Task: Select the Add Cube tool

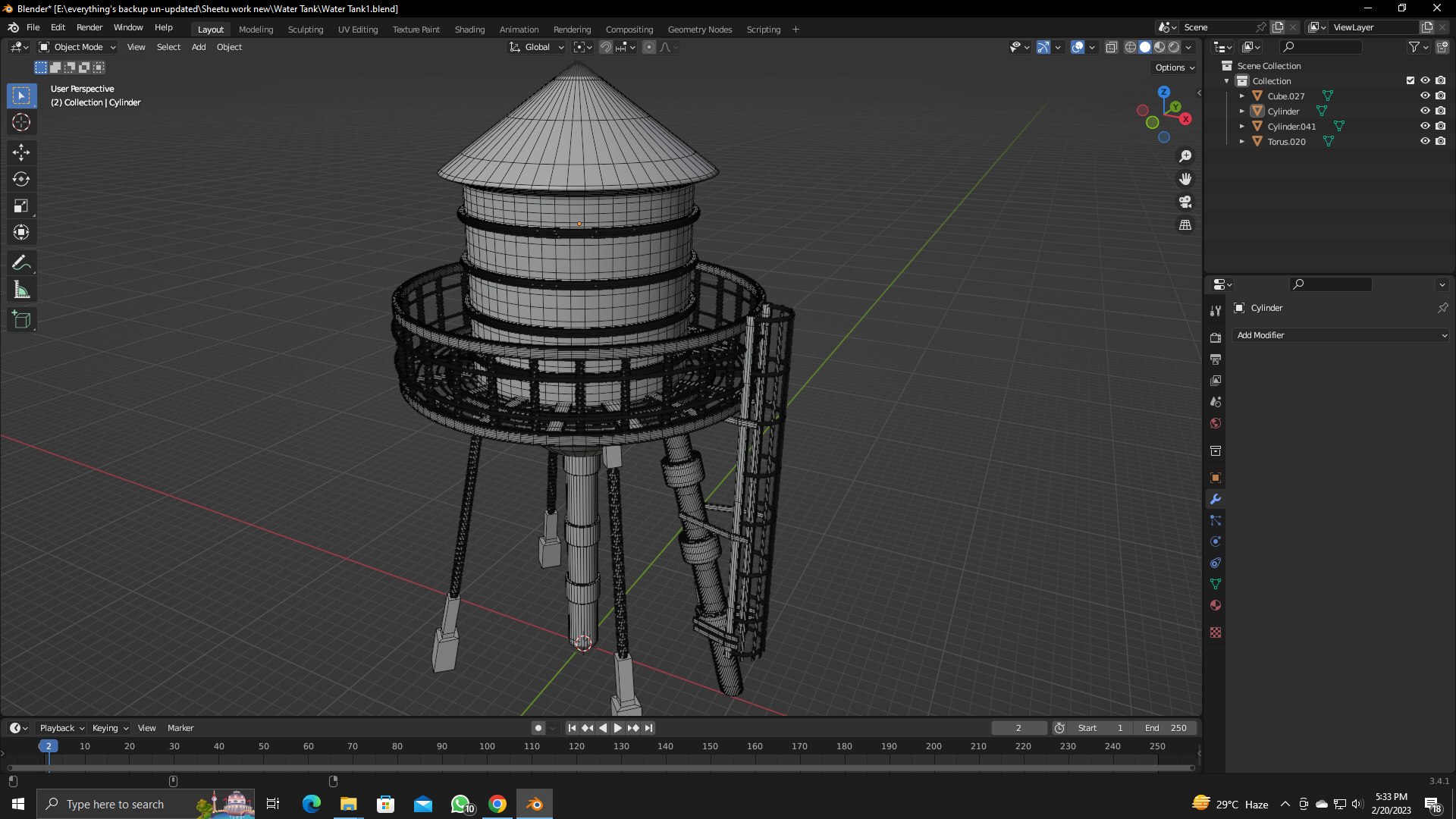Action: click(21, 320)
